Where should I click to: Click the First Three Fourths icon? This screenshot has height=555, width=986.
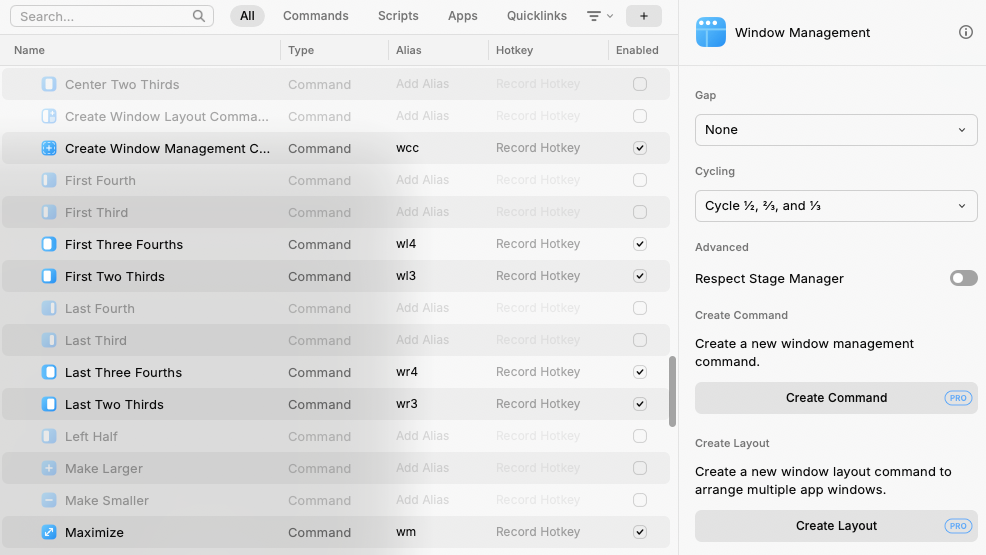tap(49, 244)
